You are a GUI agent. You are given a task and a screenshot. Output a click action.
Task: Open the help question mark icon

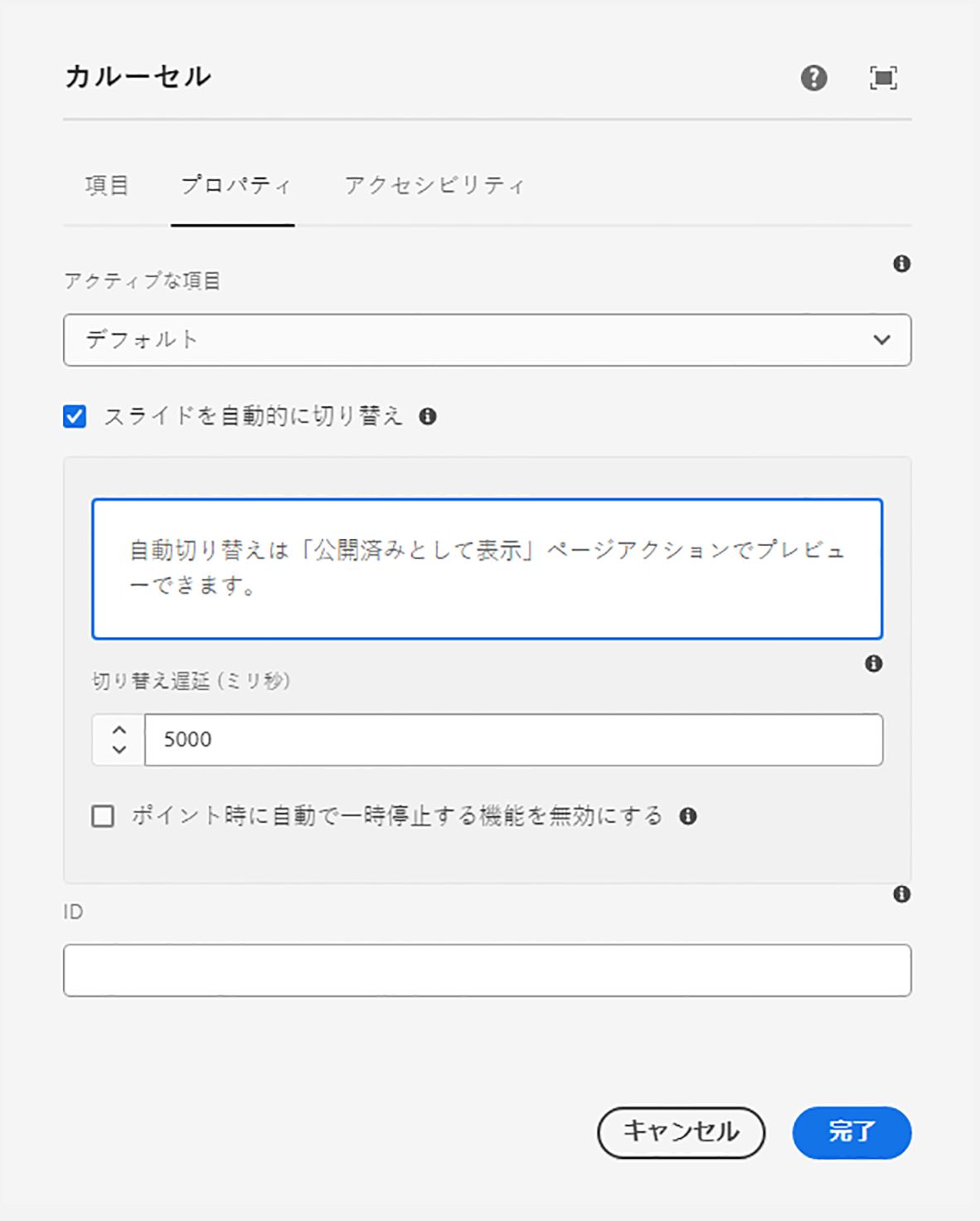click(x=813, y=78)
